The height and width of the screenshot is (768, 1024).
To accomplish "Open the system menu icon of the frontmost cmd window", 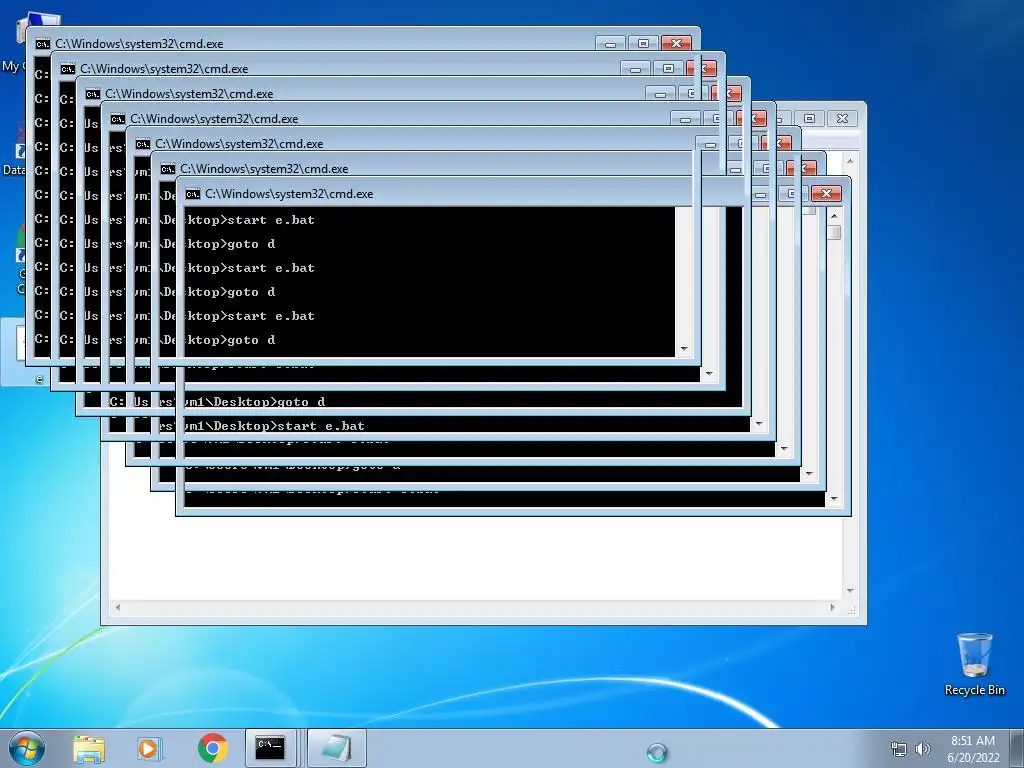I will tap(193, 194).
